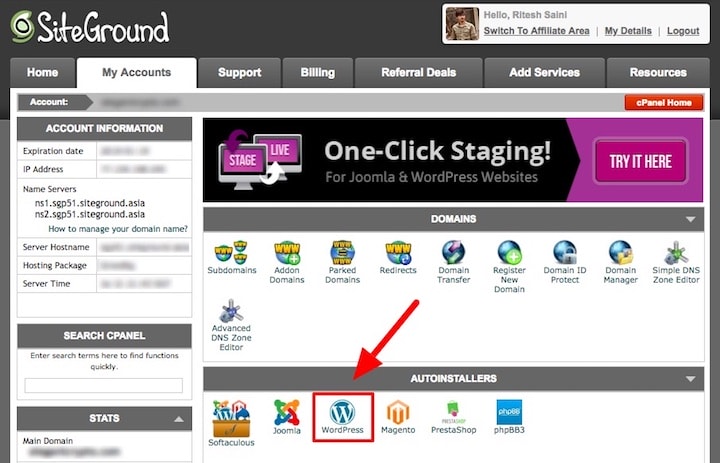The width and height of the screenshot is (720, 463).
Task: Launch the Joomla autoinstaller
Action: tap(287, 417)
